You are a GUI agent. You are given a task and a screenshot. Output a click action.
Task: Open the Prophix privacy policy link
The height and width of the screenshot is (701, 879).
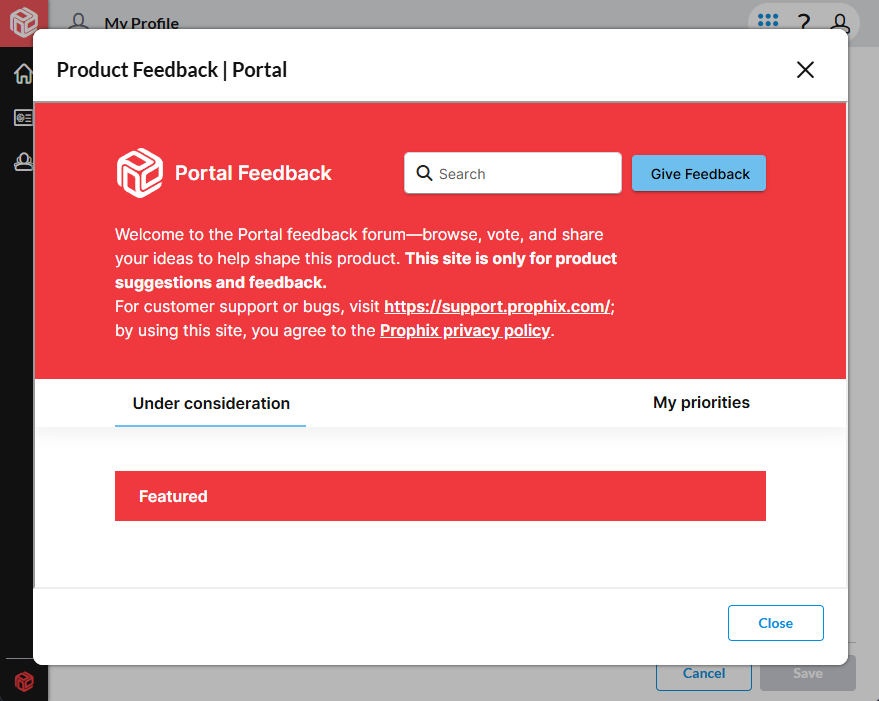click(x=465, y=330)
